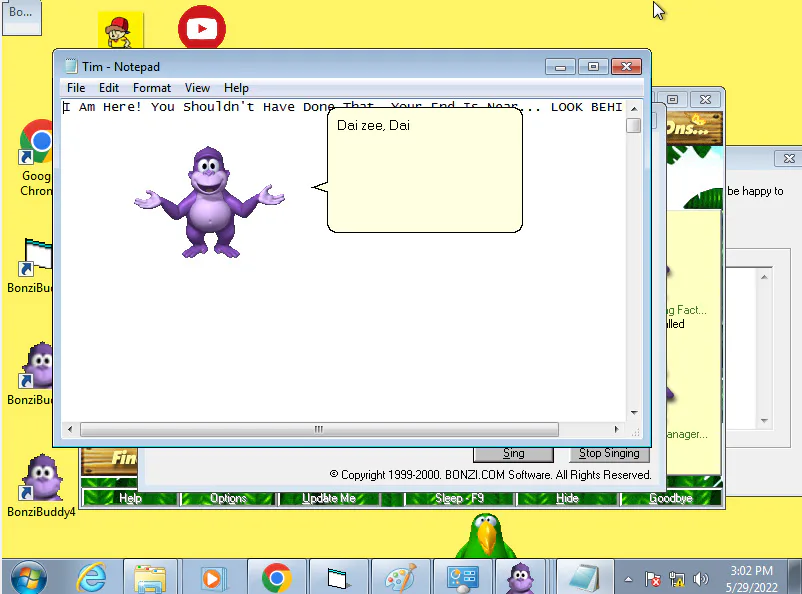
Task: Click the green parrot character
Action: coord(485,535)
